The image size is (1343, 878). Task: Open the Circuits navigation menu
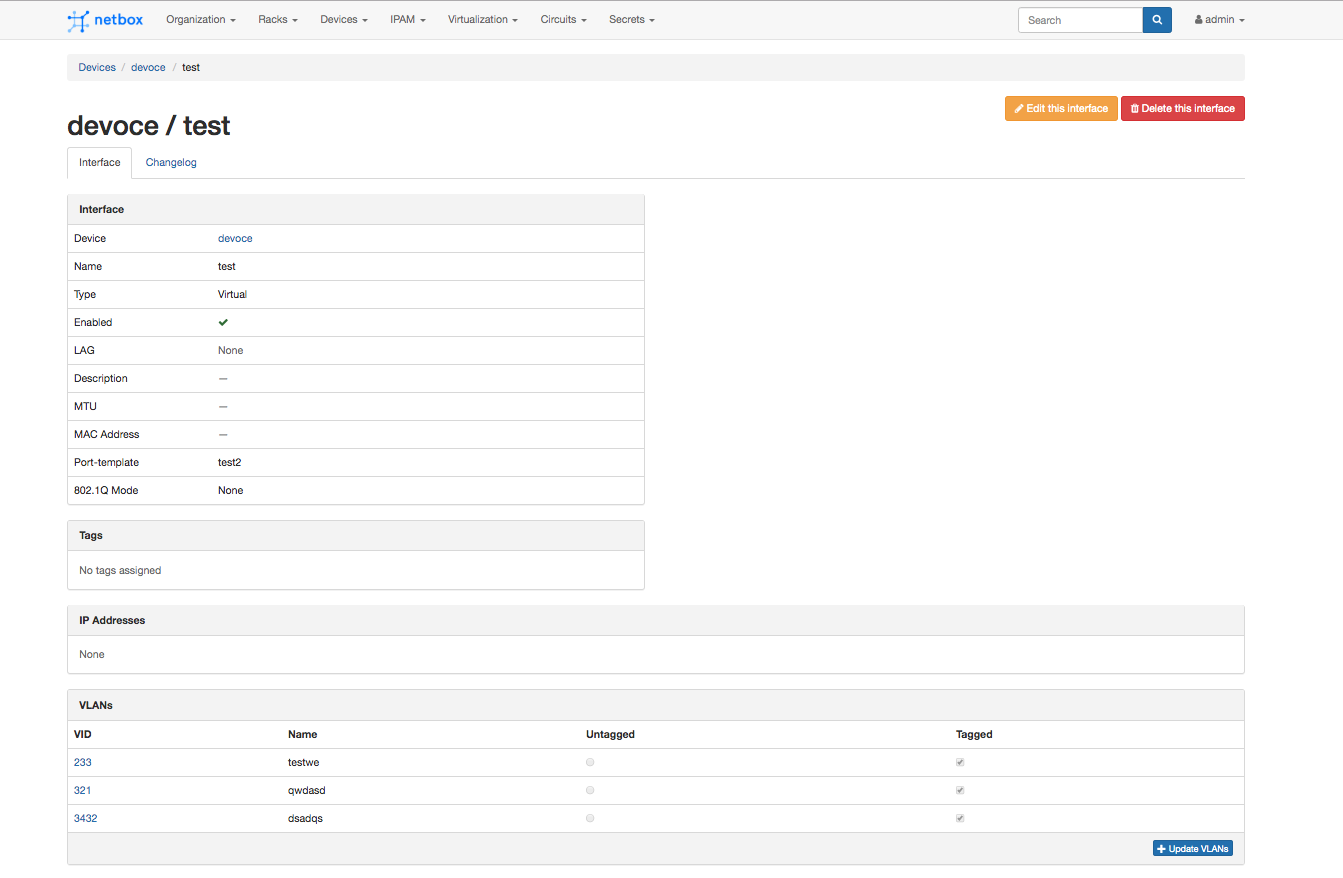(563, 20)
